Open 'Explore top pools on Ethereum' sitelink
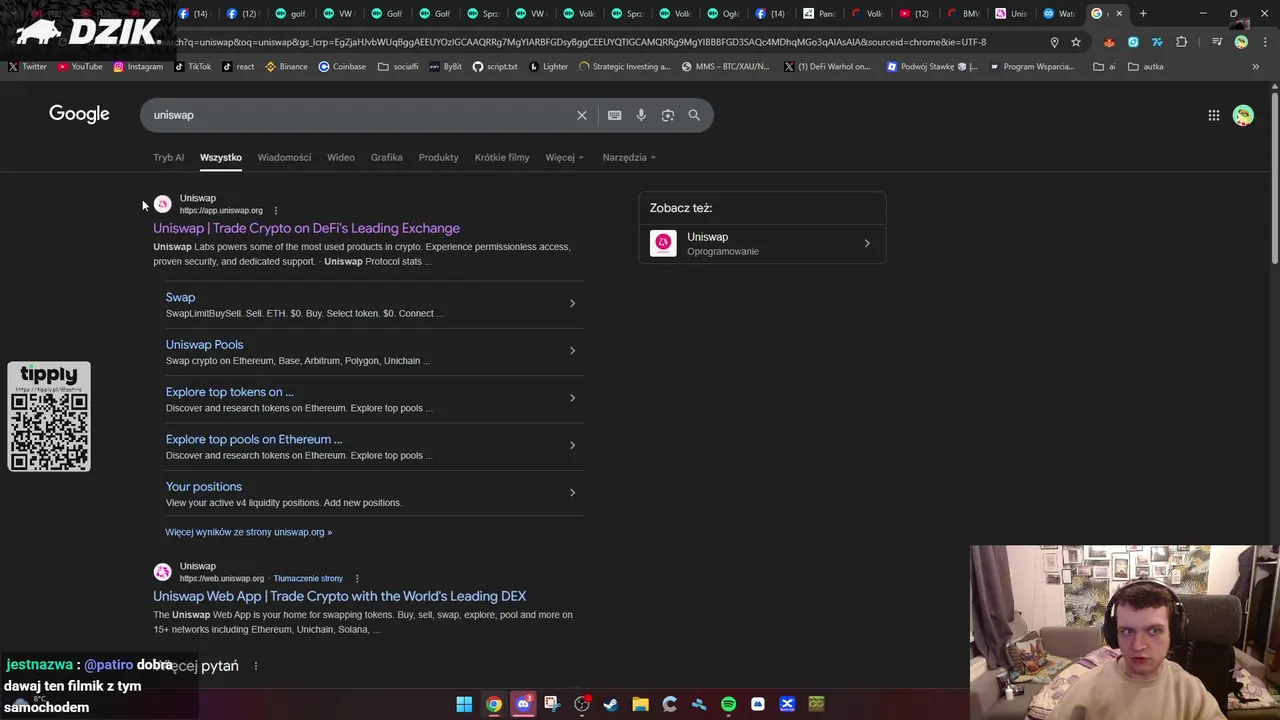This screenshot has width=1280, height=720. (x=254, y=439)
